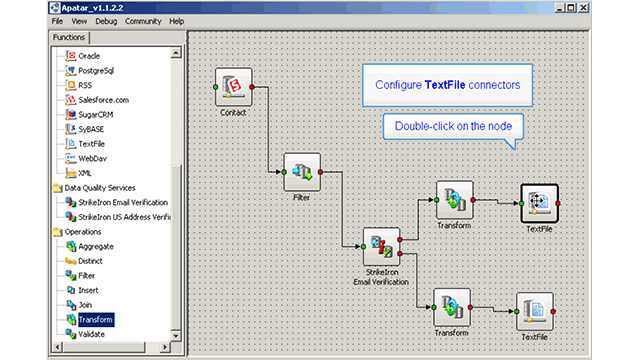Maximize the Apatar window
Image resolution: width=640 pixels, height=360 pixels.
coord(571,8)
